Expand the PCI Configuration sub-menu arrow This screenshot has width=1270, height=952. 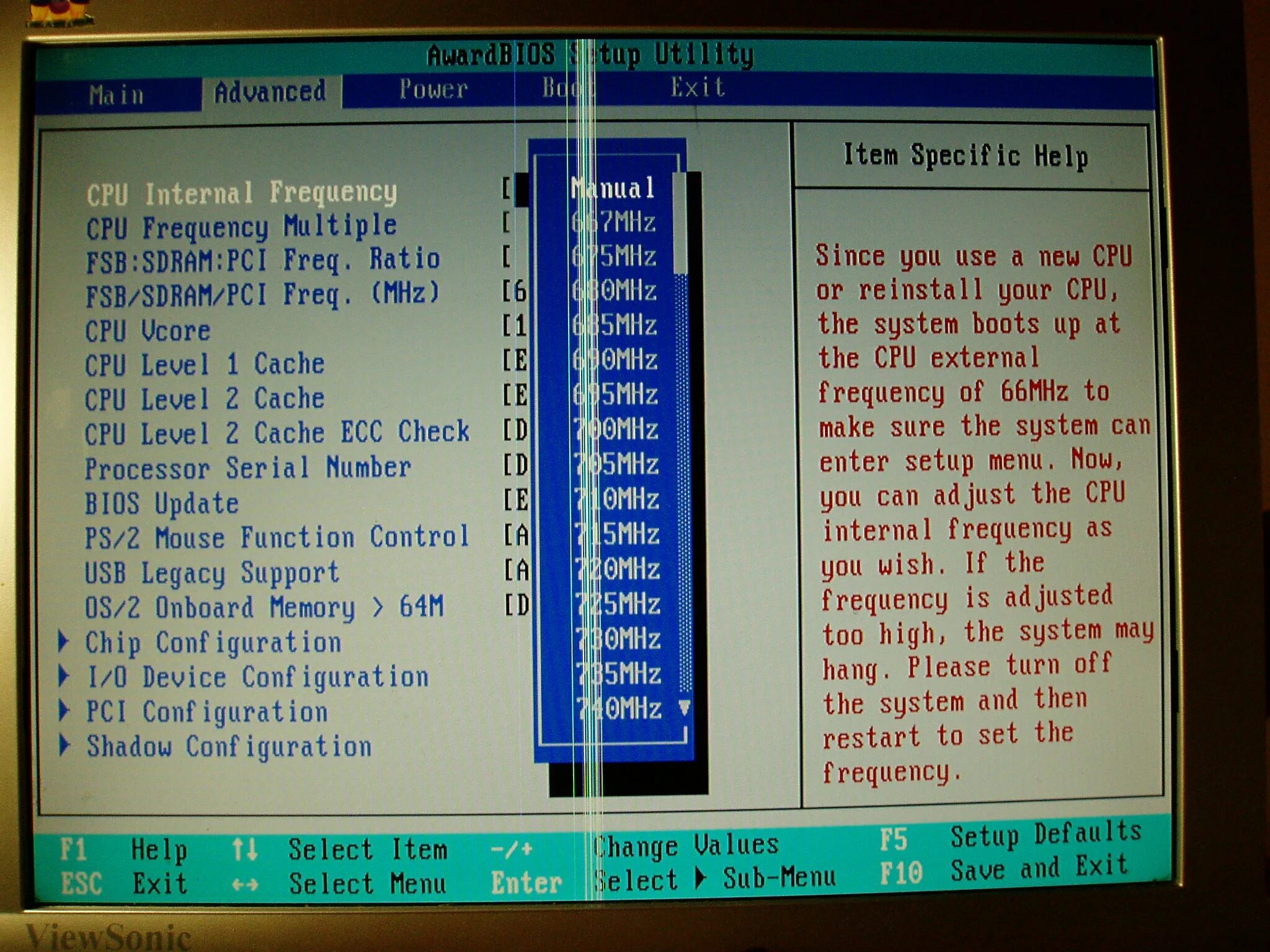[63, 710]
